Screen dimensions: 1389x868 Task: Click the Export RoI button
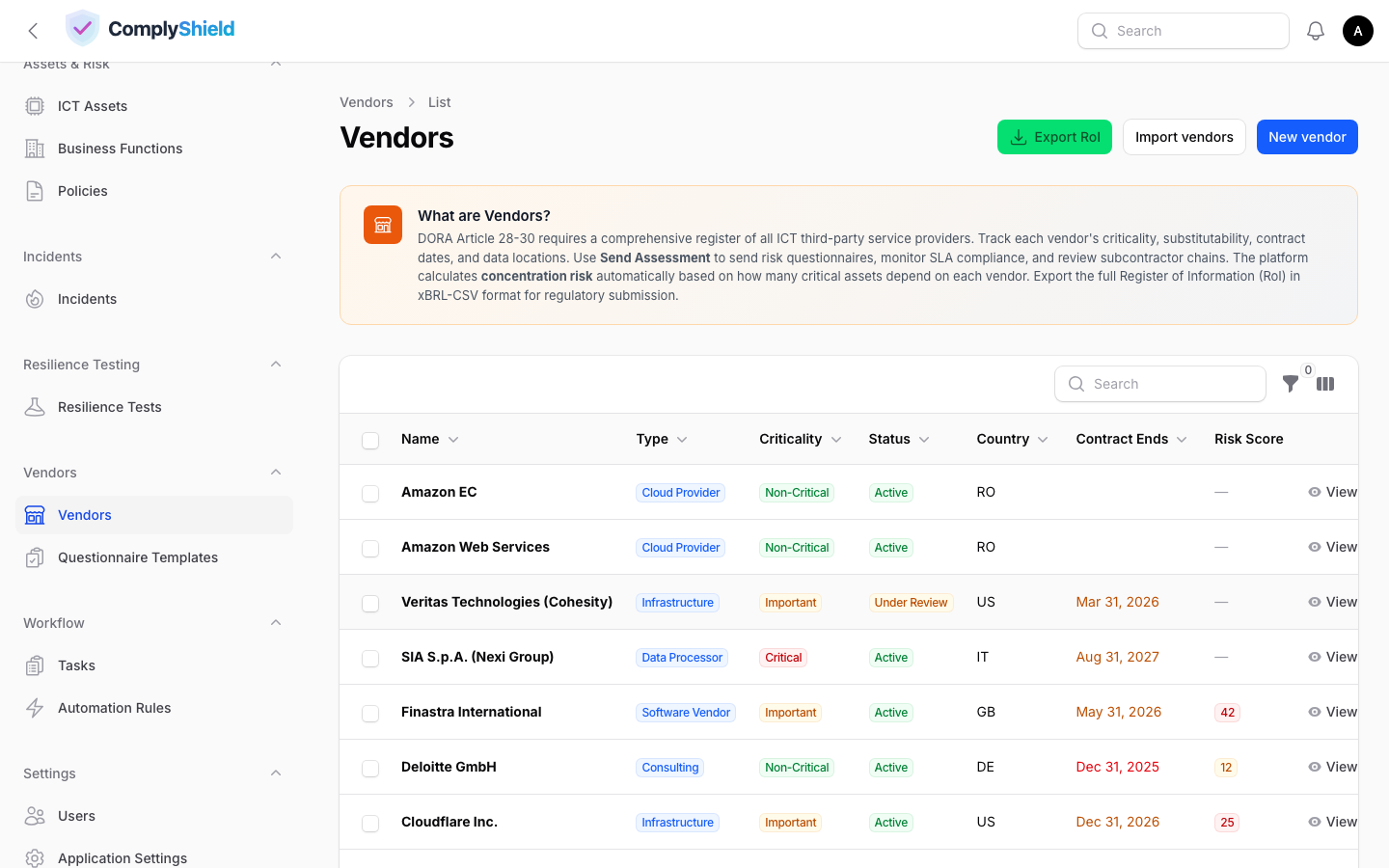click(1054, 137)
